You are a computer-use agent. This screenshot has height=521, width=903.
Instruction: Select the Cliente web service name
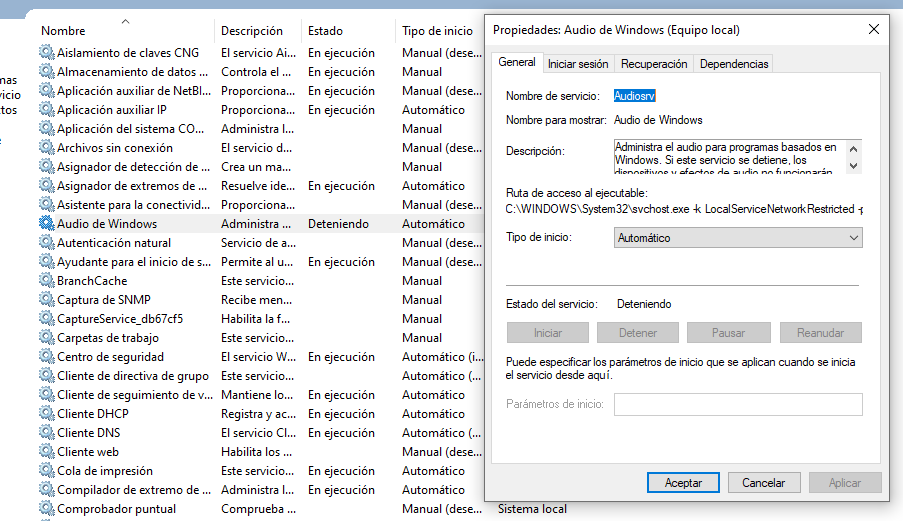pyautogui.click(x=88, y=452)
